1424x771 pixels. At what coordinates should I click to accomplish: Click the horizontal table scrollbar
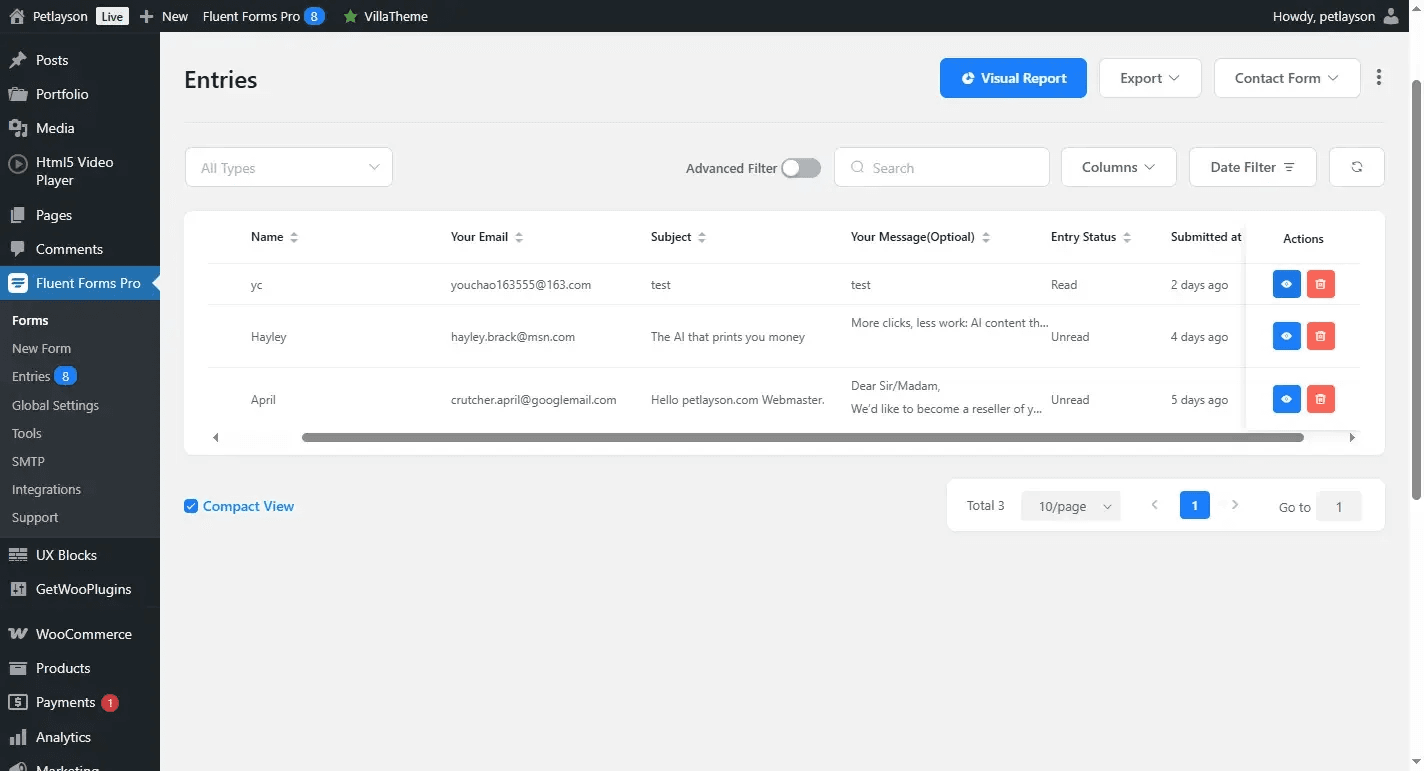click(802, 437)
